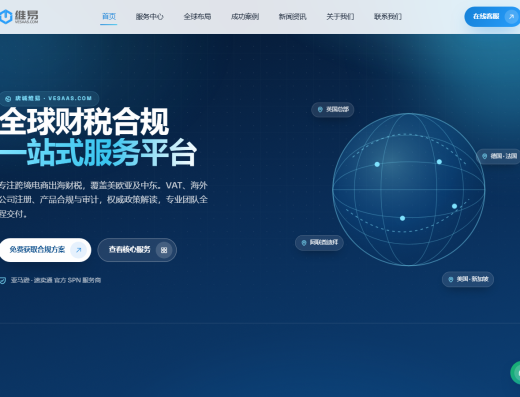
Task: Open the 首页 nav tab
Action: click(x=109, y=16)
